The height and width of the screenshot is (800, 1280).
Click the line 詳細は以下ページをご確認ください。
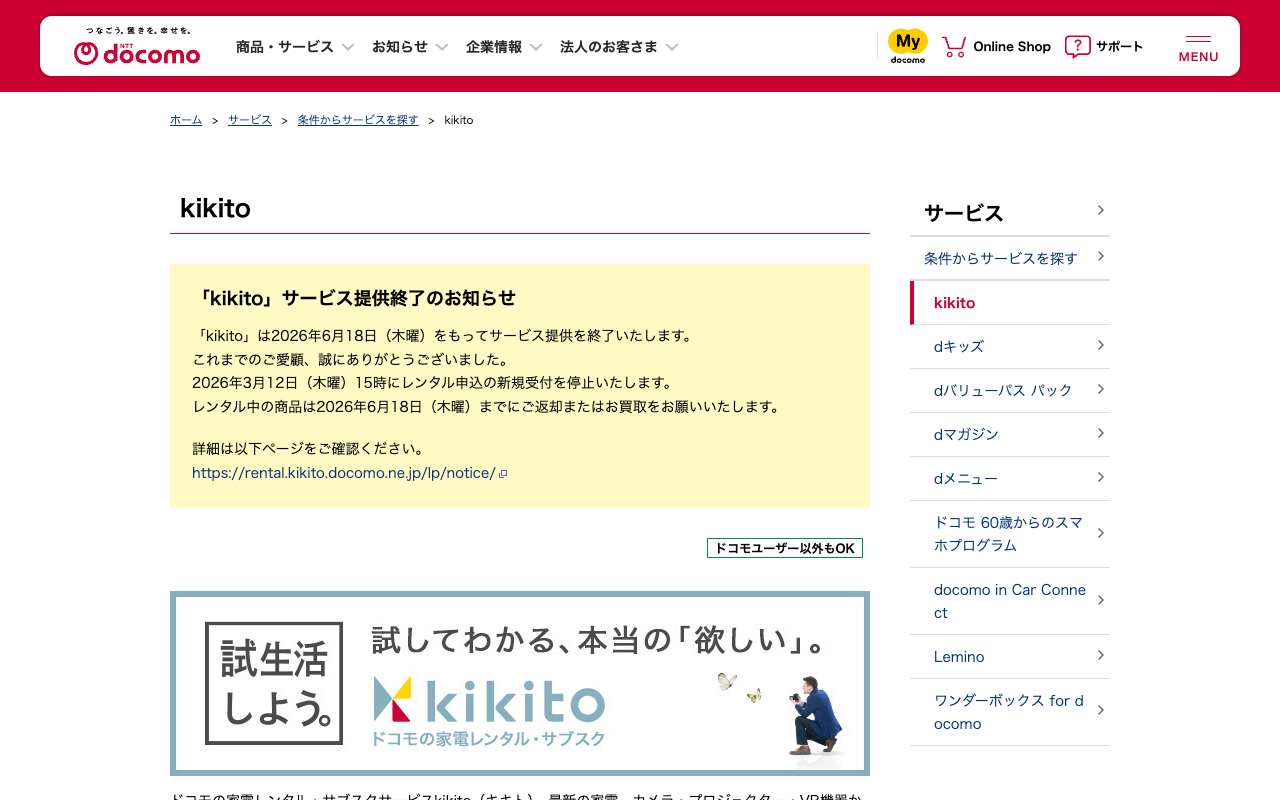[311, 448]
